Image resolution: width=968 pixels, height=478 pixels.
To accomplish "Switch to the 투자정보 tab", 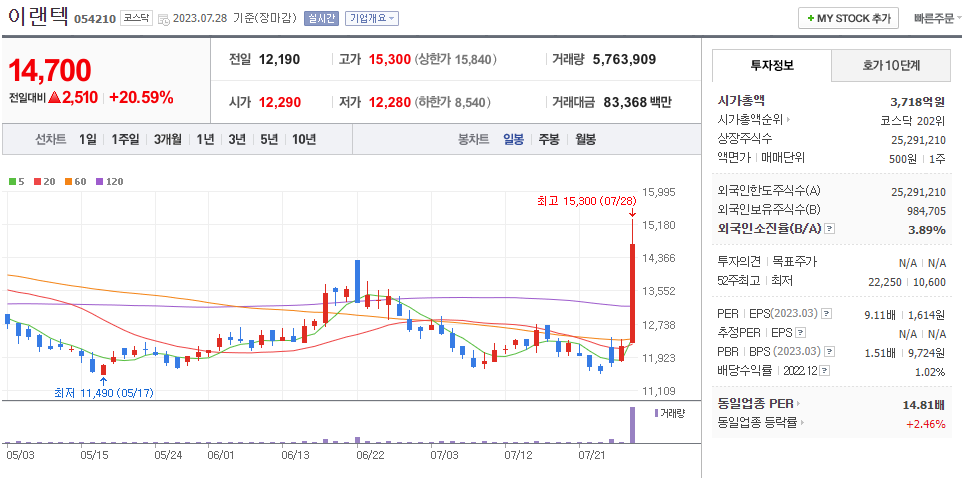I will pyautogui.click(x=772, y=65).
